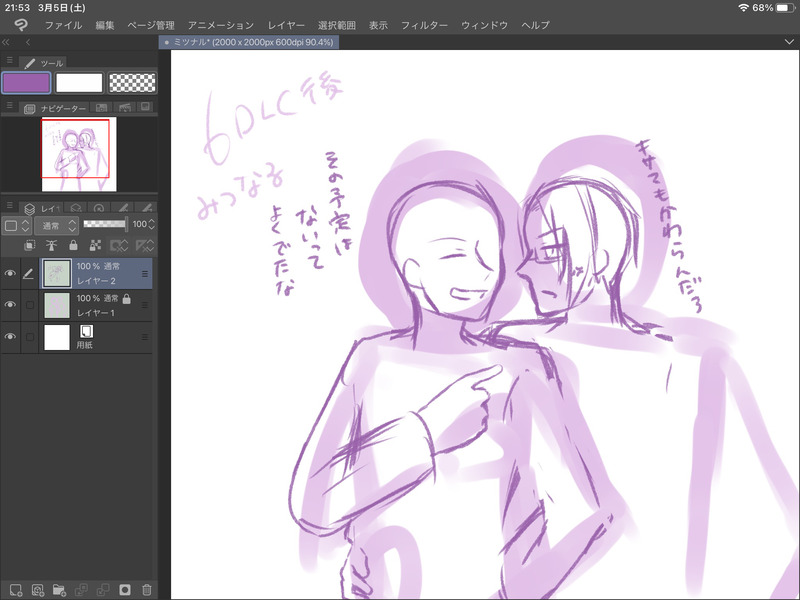The width and height of the screenshot is (800, 600).
Task: Open the 編集 menu
Action: tap(105, 25)
